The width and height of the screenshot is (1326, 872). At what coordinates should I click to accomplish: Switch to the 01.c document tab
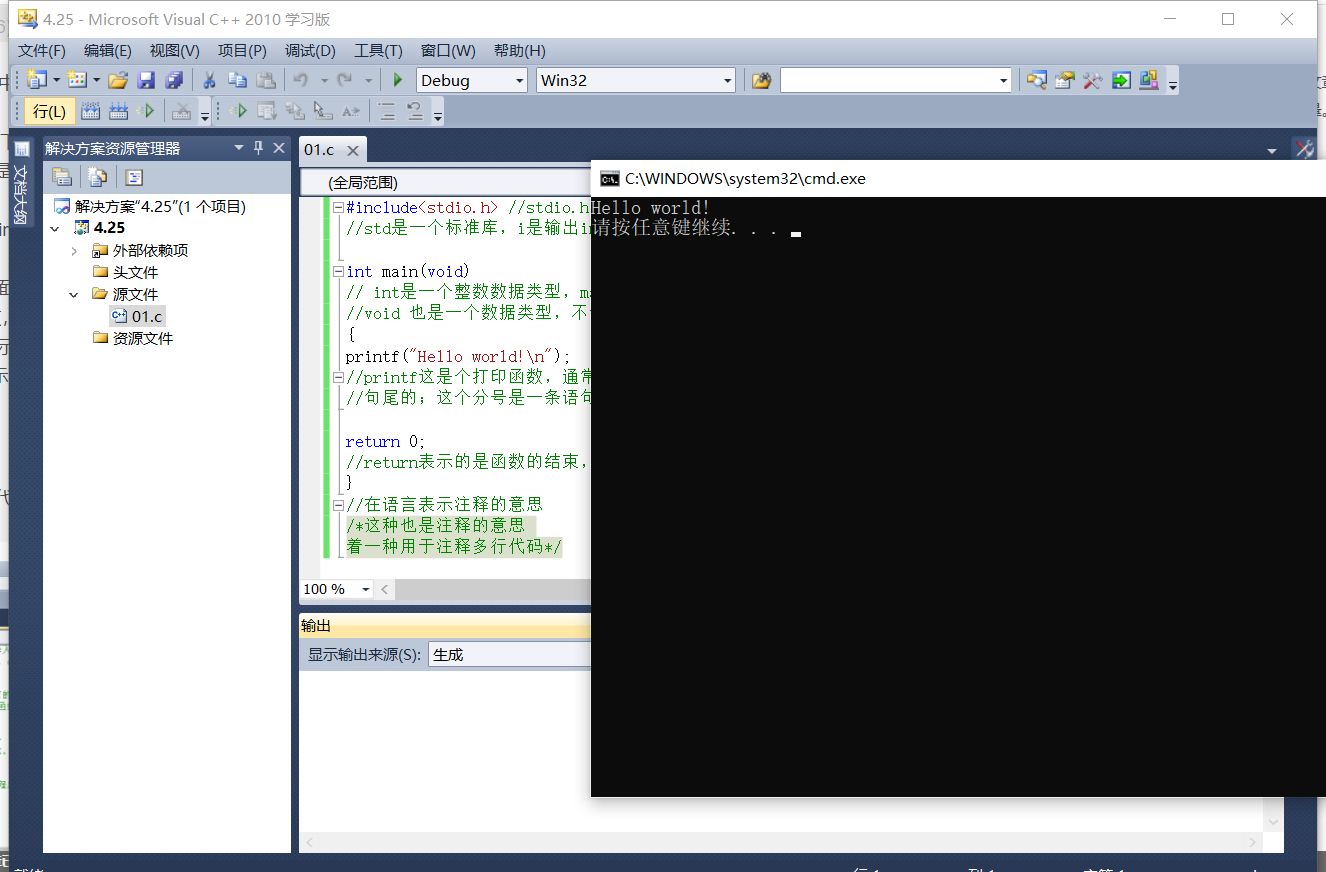coord(320,149)
